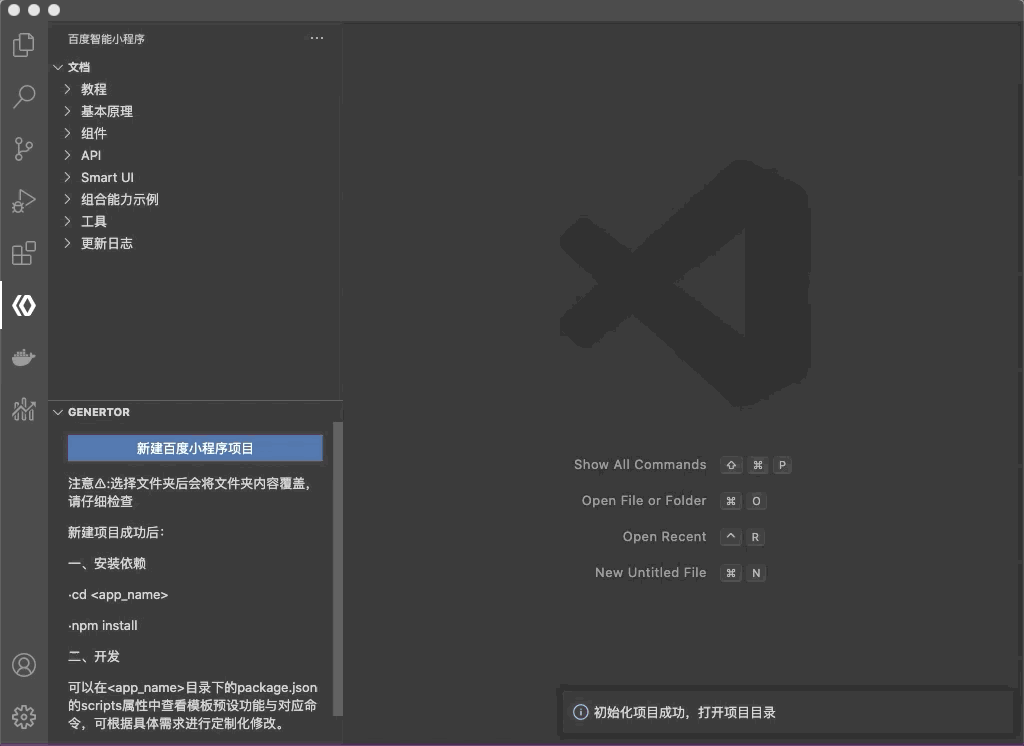Open the chart analytics extension icon
This screenshot has width=1024, height=746.
tap(24, 410)
